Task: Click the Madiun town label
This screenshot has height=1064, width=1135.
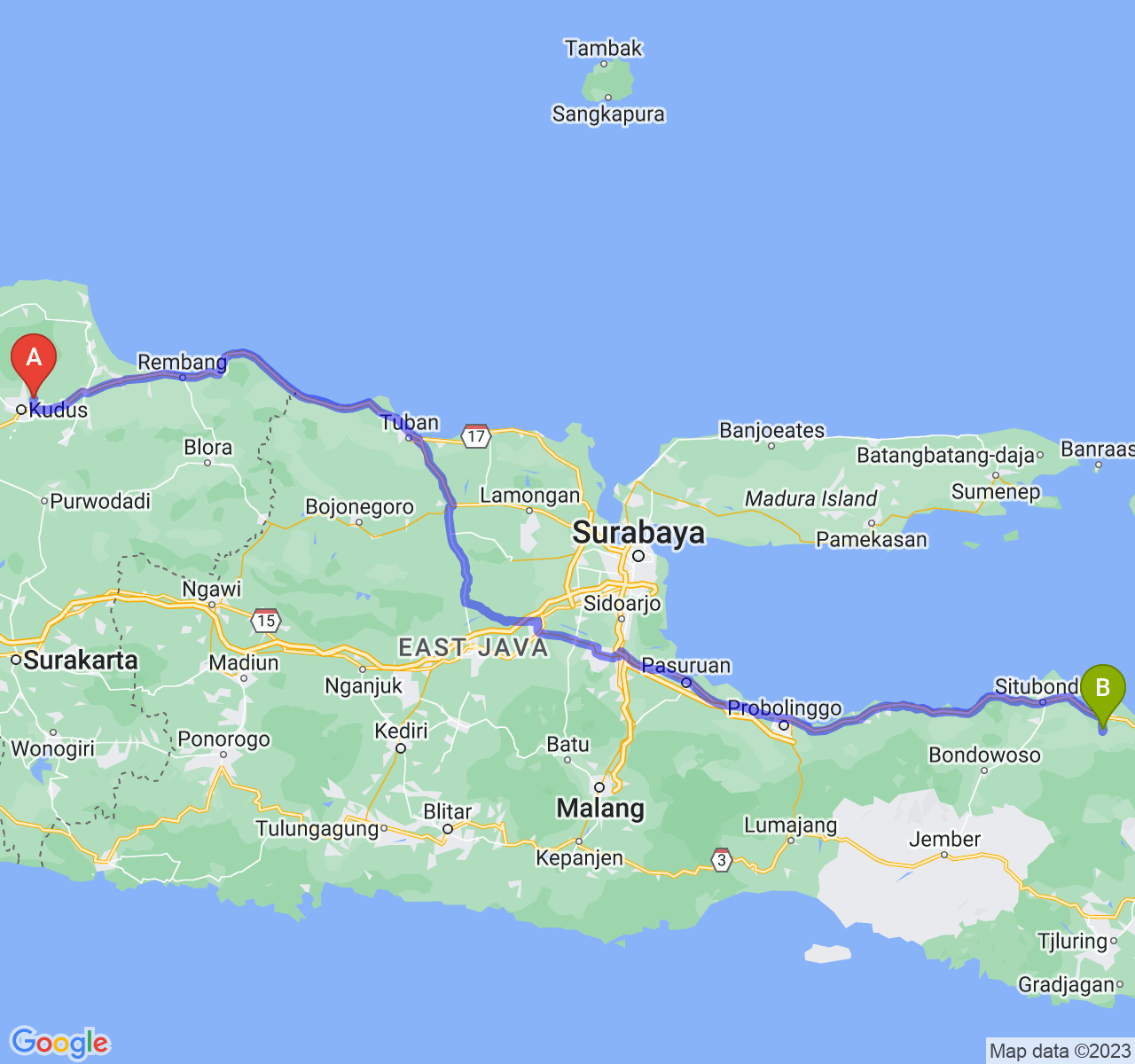Action: [244, 662]
